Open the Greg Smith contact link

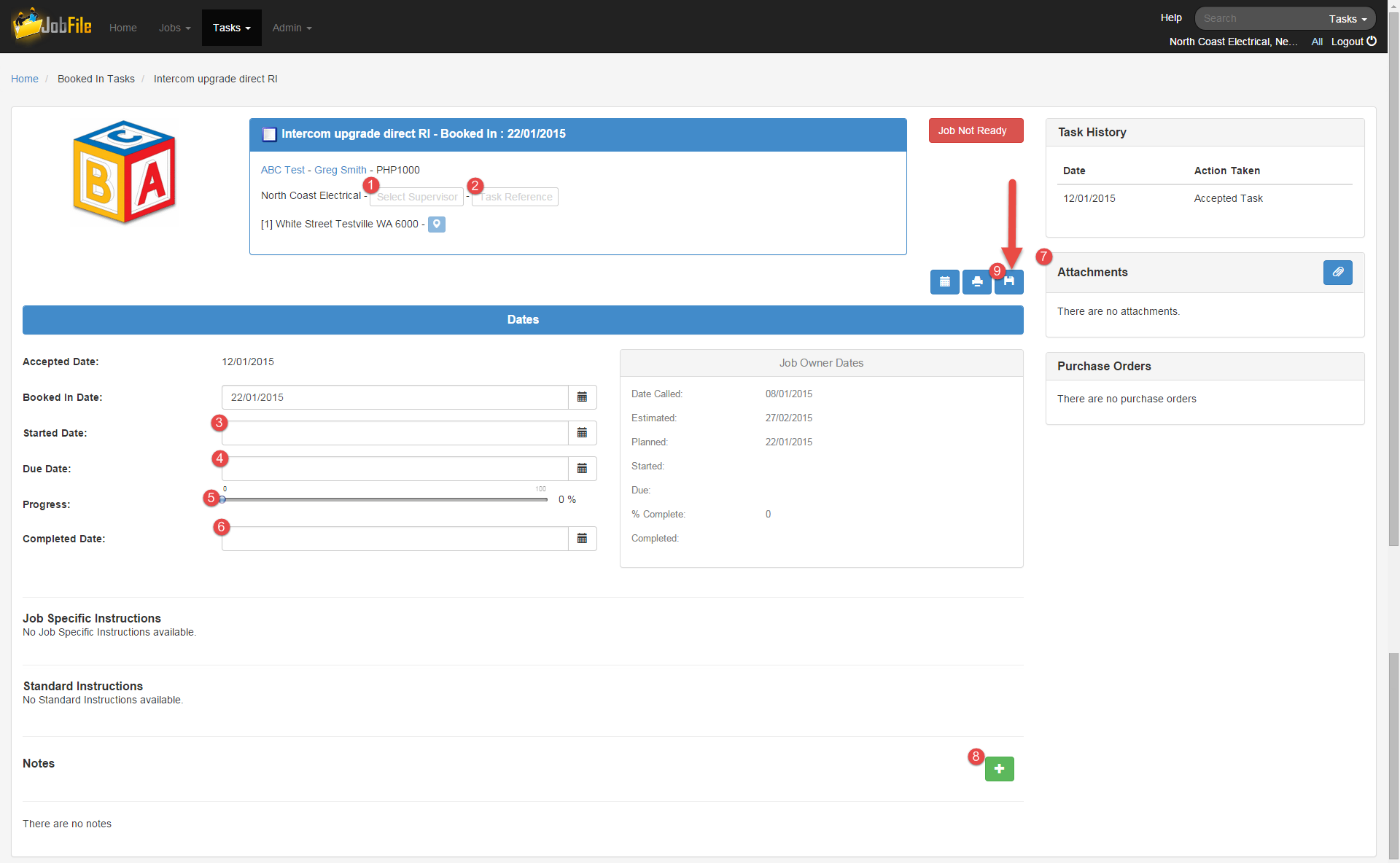pos(340,170)
